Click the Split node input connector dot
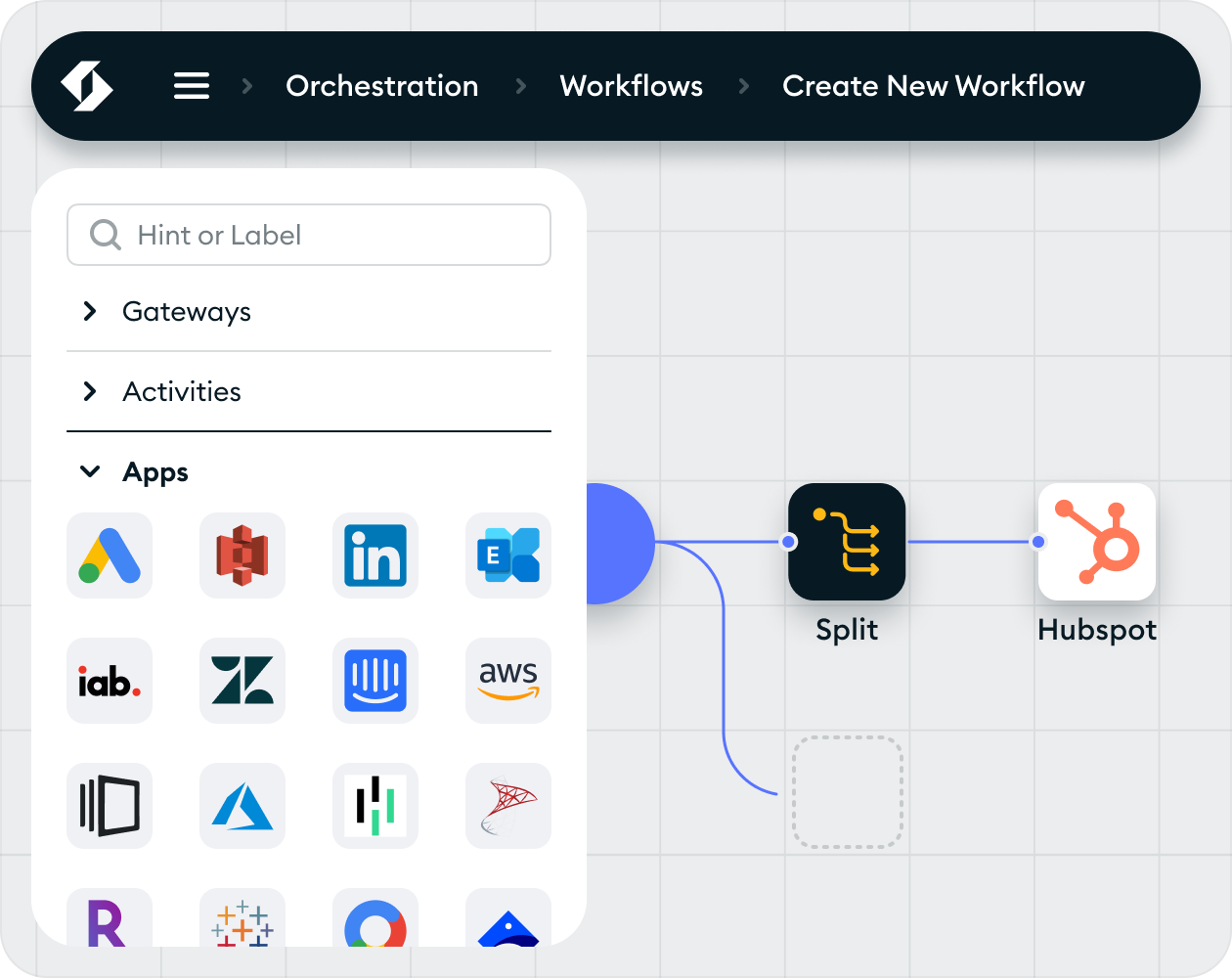 coord(789,542)
